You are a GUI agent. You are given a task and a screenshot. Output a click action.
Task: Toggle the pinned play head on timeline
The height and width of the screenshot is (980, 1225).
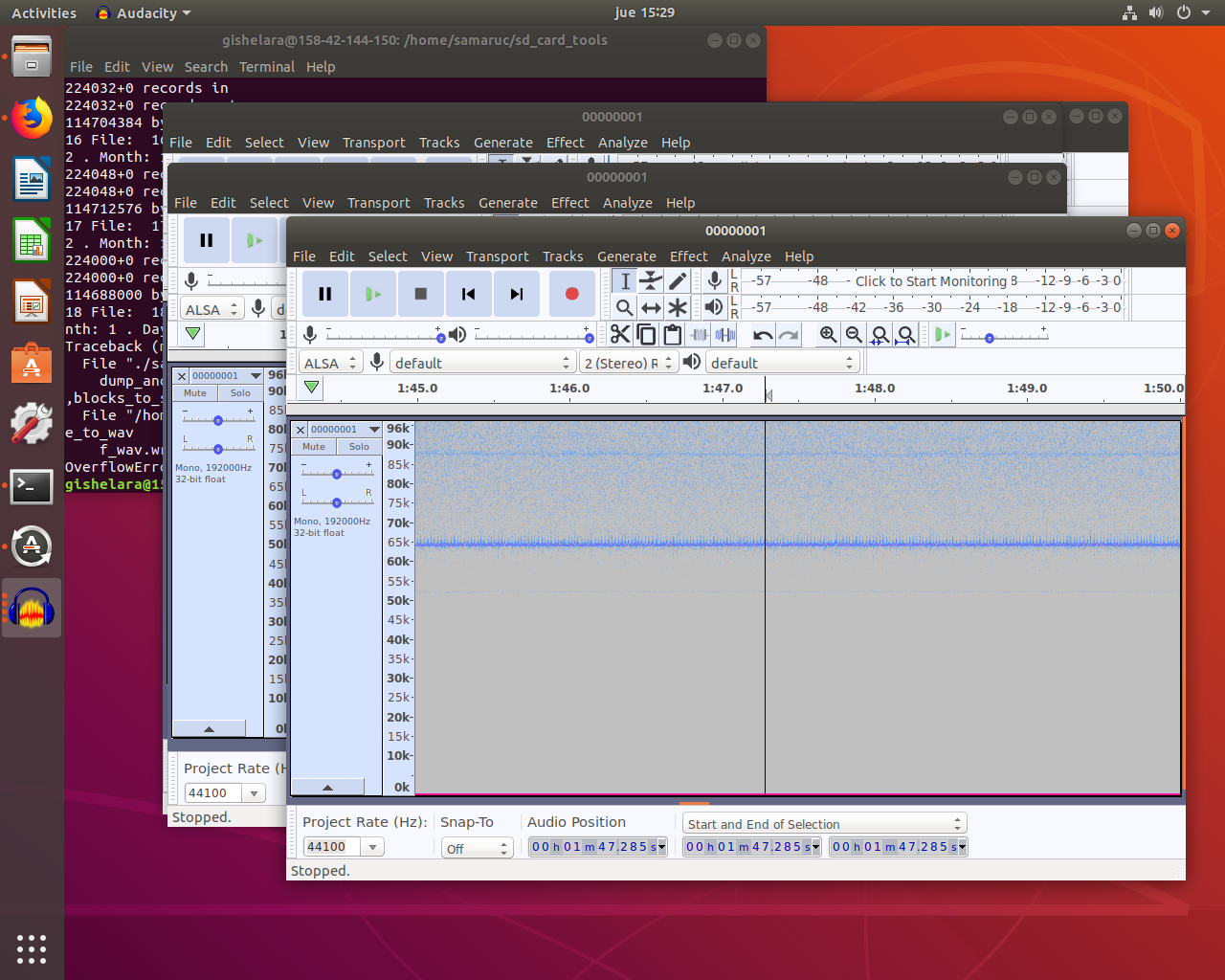coord(311,388)
